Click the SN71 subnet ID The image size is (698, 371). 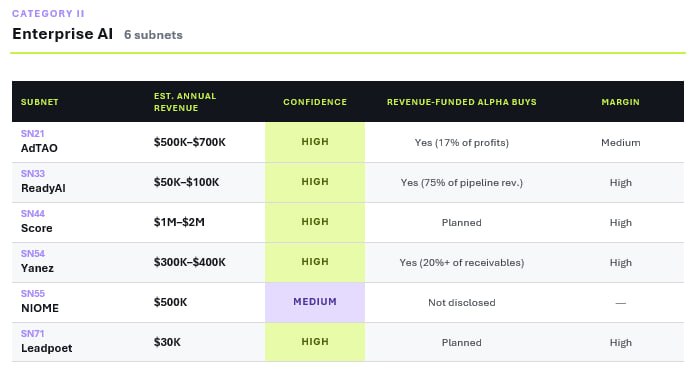[x=32, y=334]
